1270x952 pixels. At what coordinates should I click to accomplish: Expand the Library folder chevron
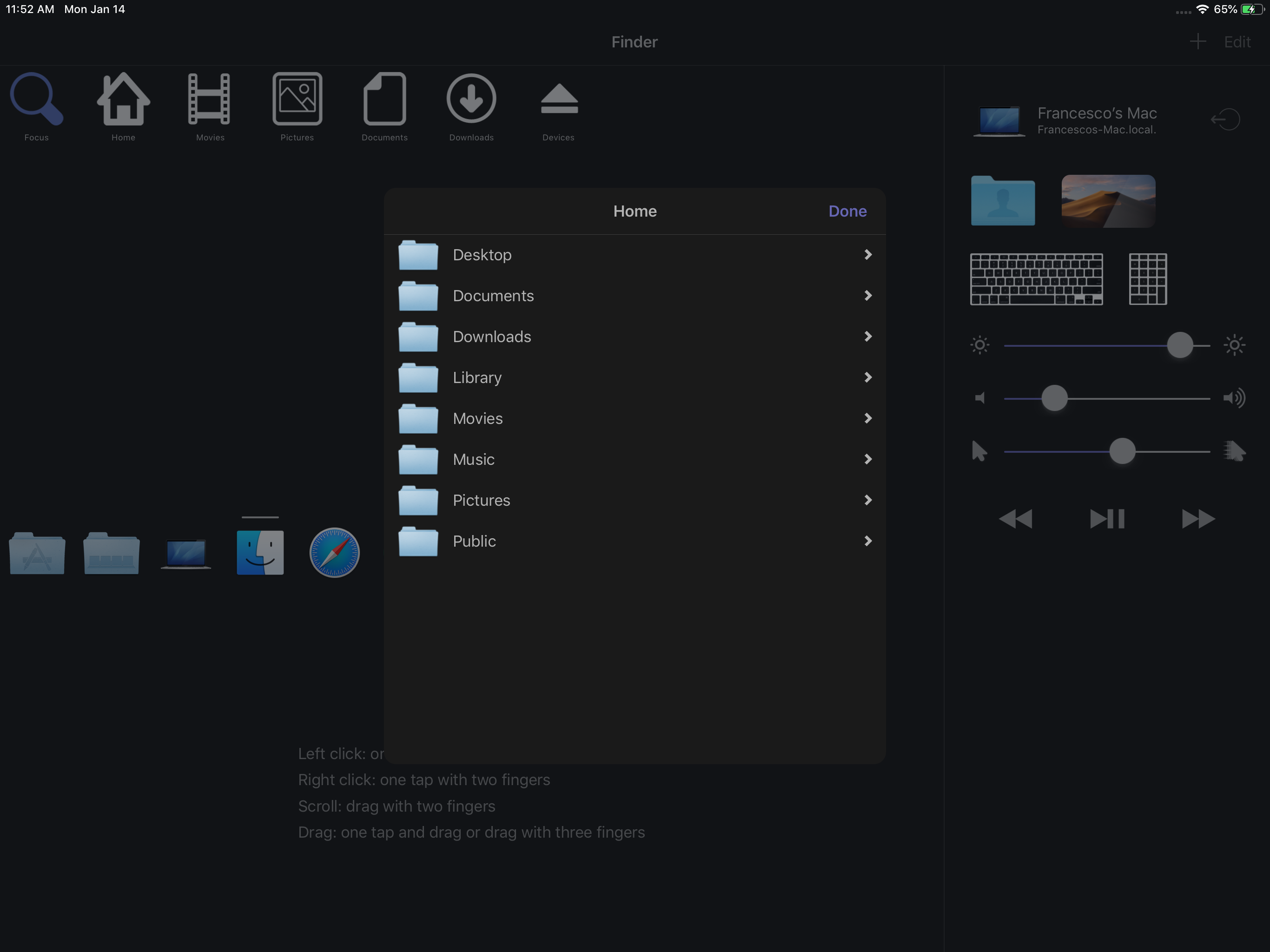click(x=867, y=377)
